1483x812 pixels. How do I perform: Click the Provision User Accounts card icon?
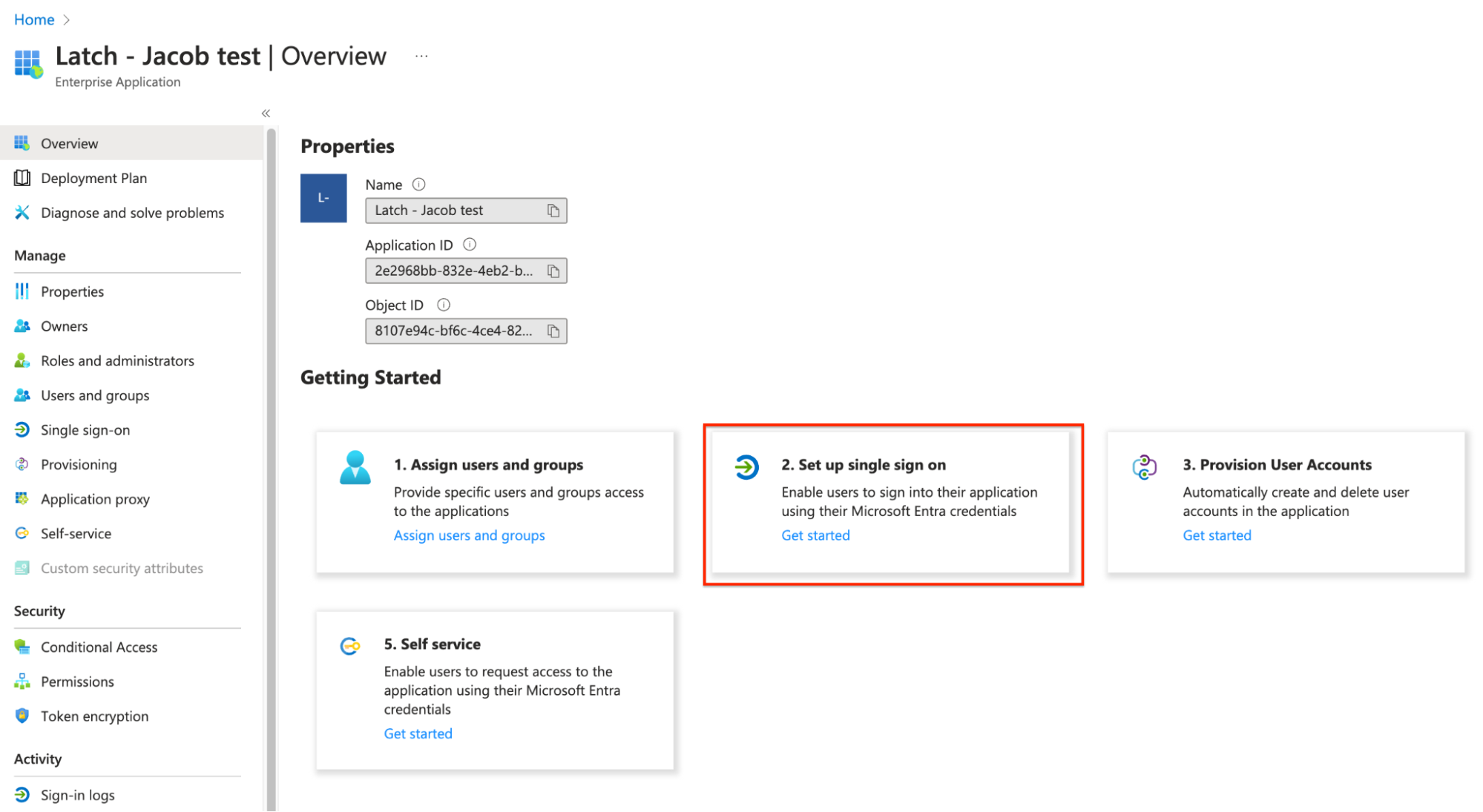click(x=1144, y=467)
